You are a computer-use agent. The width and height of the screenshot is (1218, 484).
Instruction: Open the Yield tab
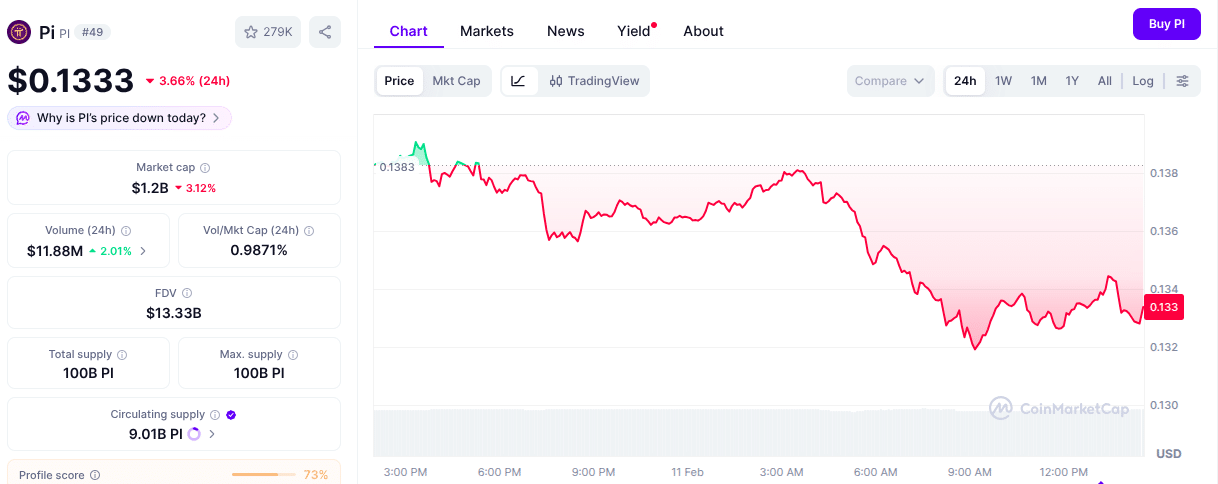(636, 31)
